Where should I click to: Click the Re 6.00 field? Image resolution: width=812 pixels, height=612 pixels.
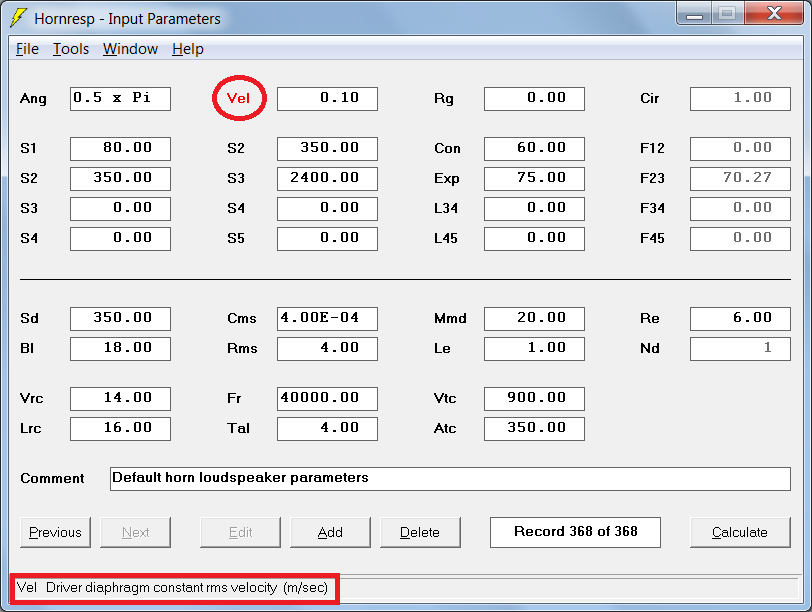tap(740, 318)
